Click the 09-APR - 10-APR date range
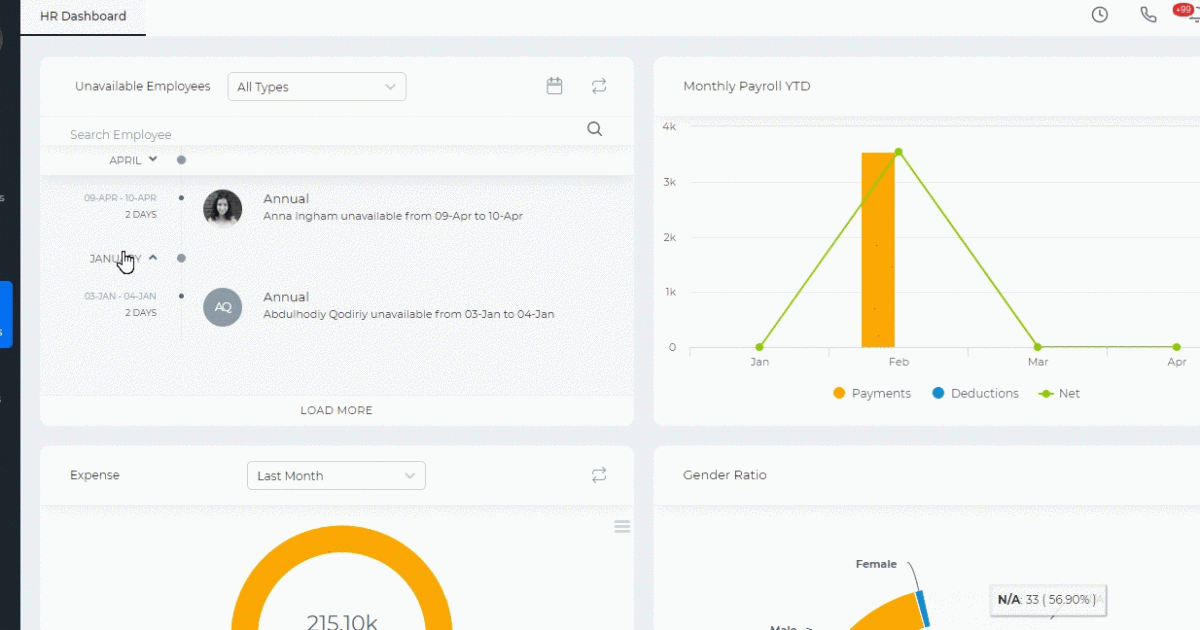This screenshot has height=630, width=1200. pyautogui.click(x=120, y=198)
